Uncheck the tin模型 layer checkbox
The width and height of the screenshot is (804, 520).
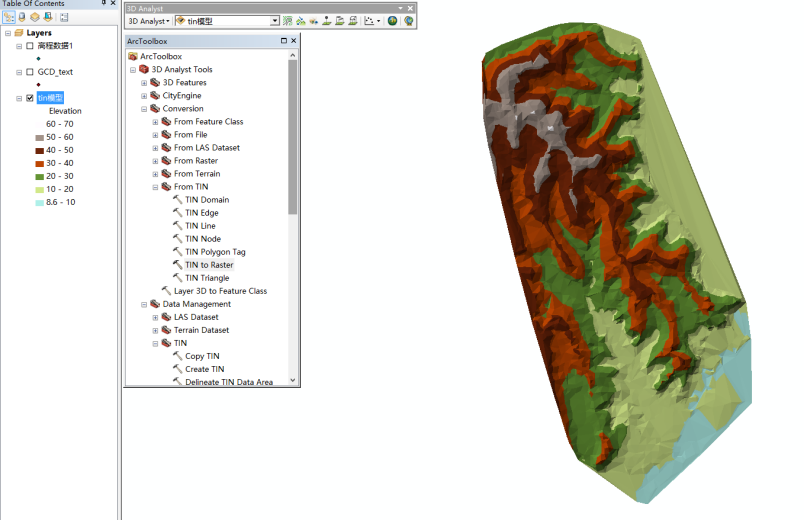[29, 98]
